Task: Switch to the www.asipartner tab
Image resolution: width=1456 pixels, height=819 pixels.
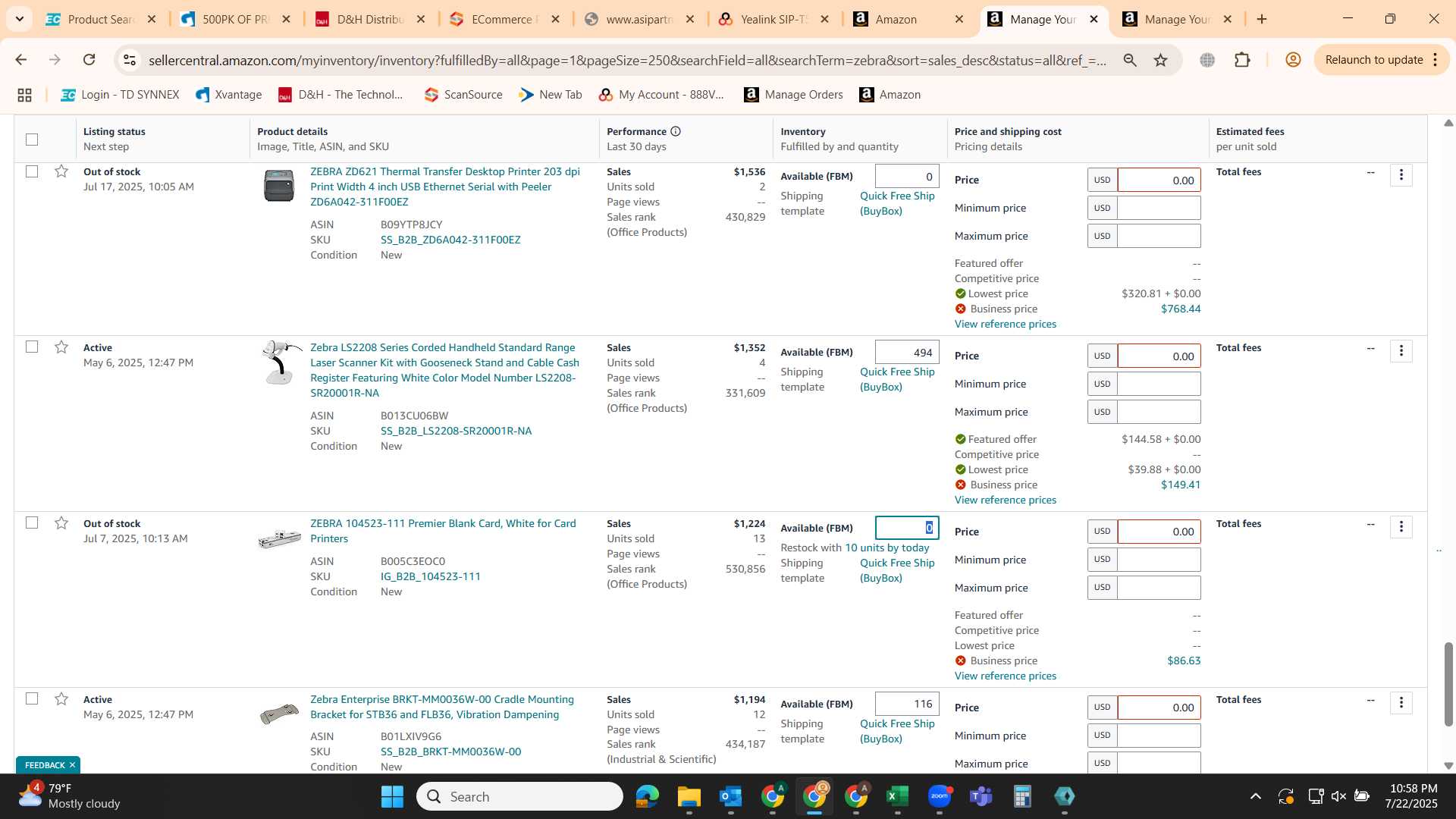Action: (639, 19)
